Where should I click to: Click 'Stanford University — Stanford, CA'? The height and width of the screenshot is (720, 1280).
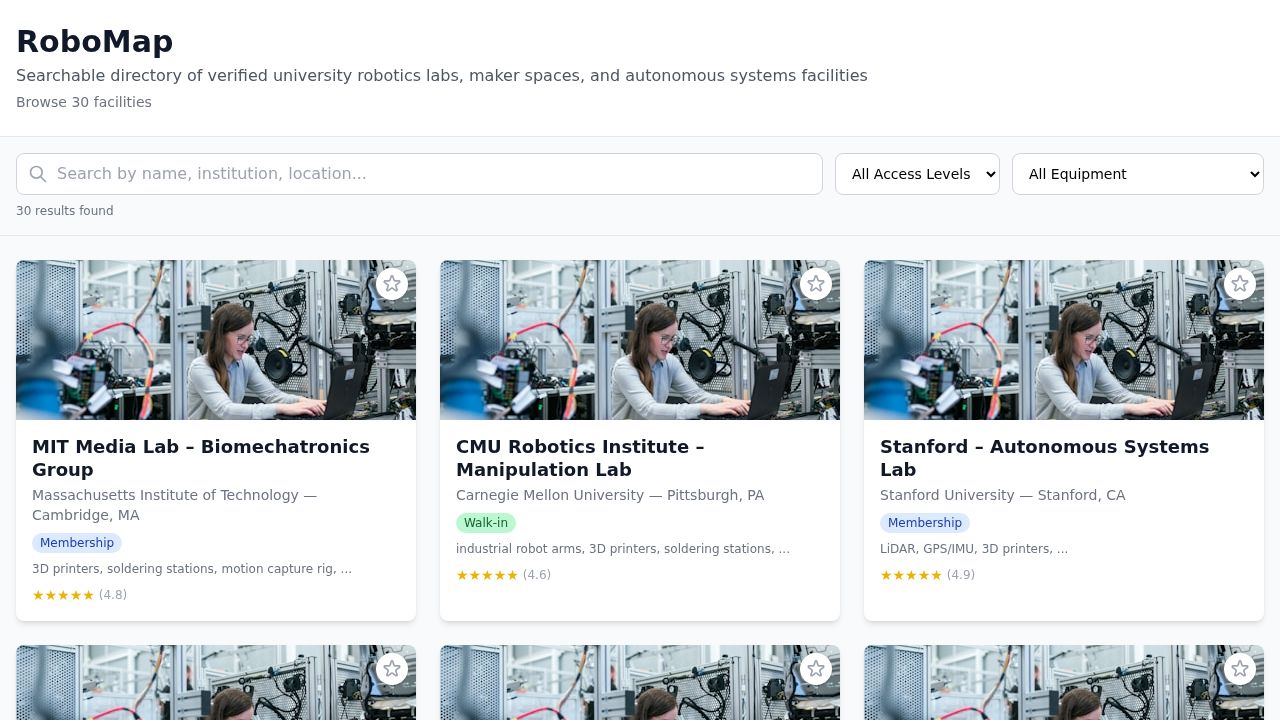point(1003,495)
